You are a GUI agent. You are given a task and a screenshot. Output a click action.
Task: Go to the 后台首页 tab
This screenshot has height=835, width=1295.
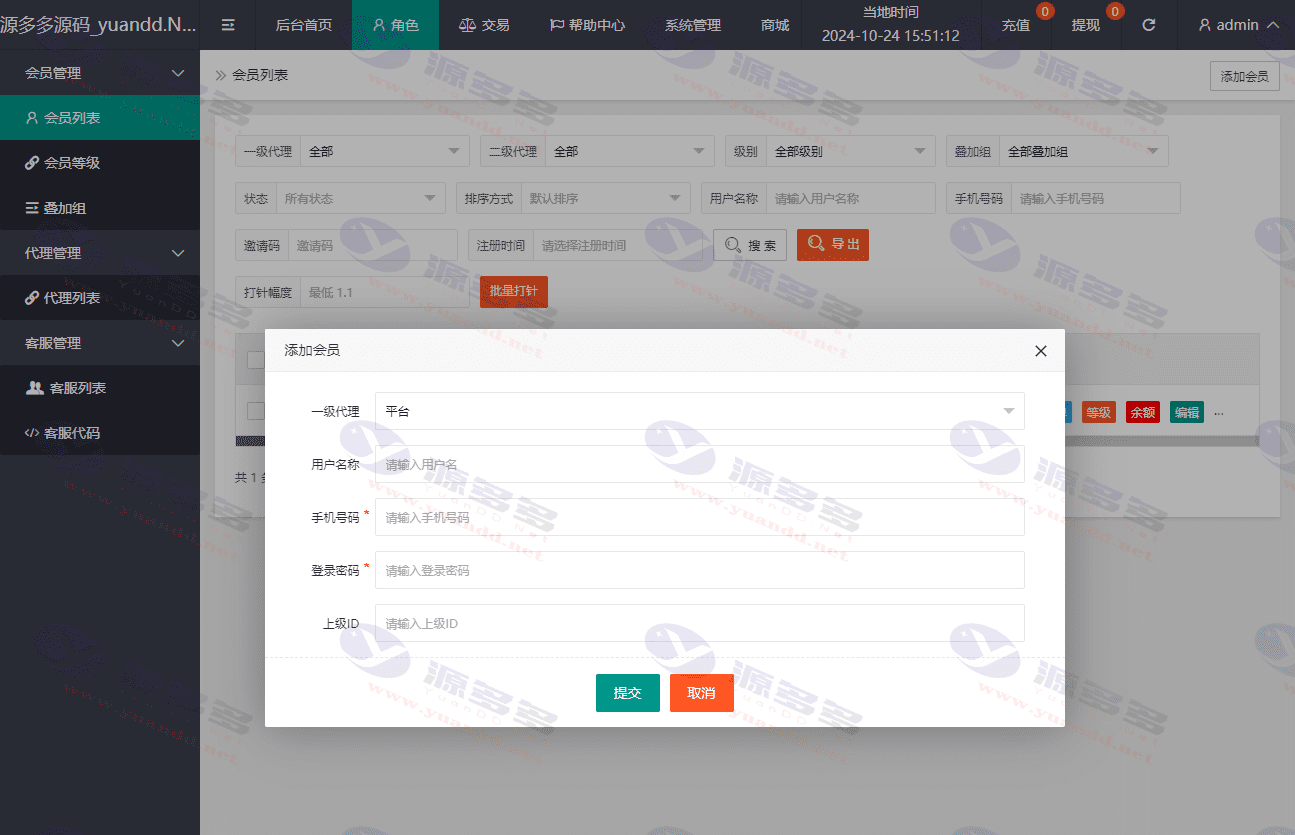304,25
